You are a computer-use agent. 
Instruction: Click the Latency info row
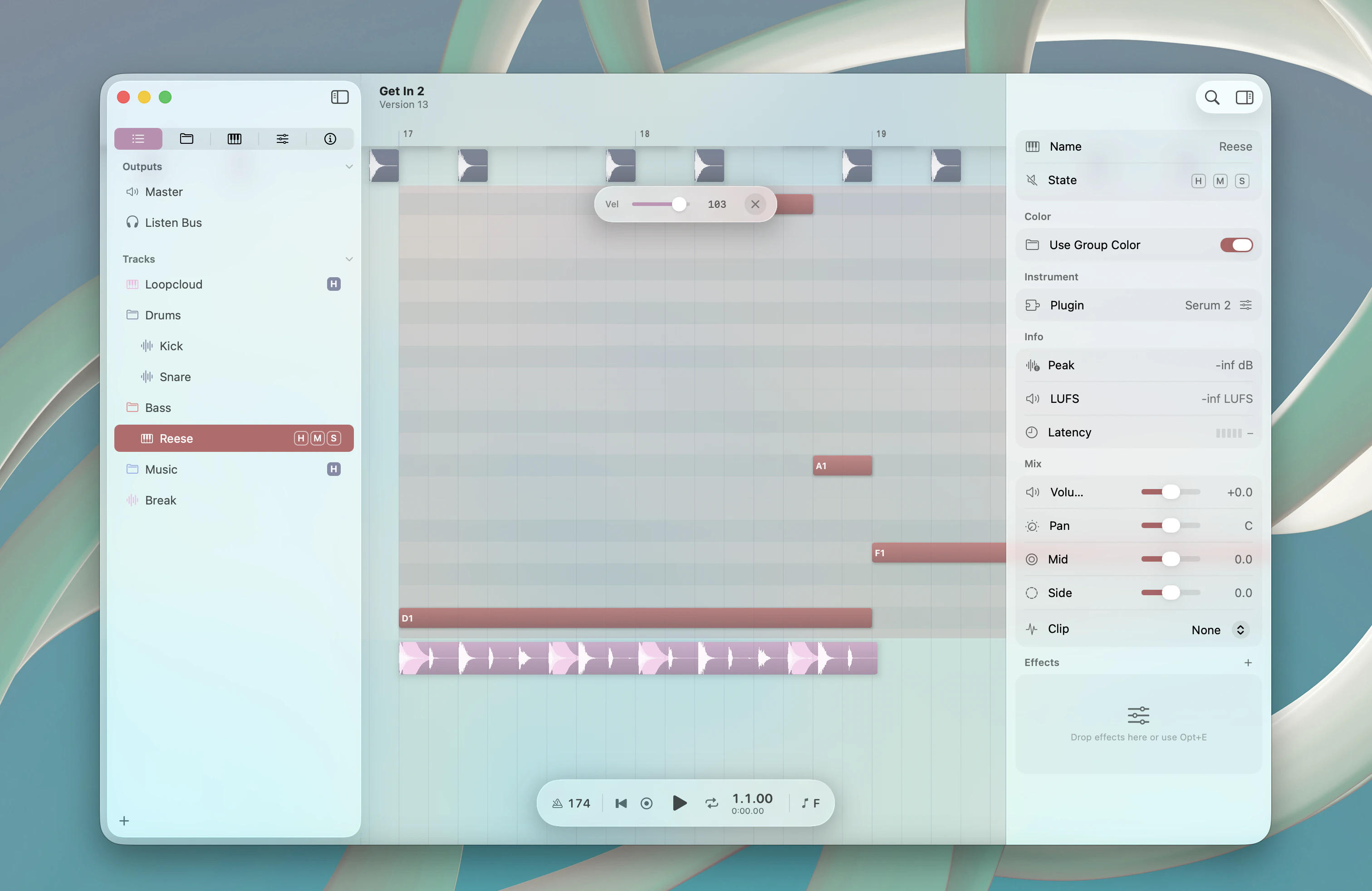pos(1138,432)
